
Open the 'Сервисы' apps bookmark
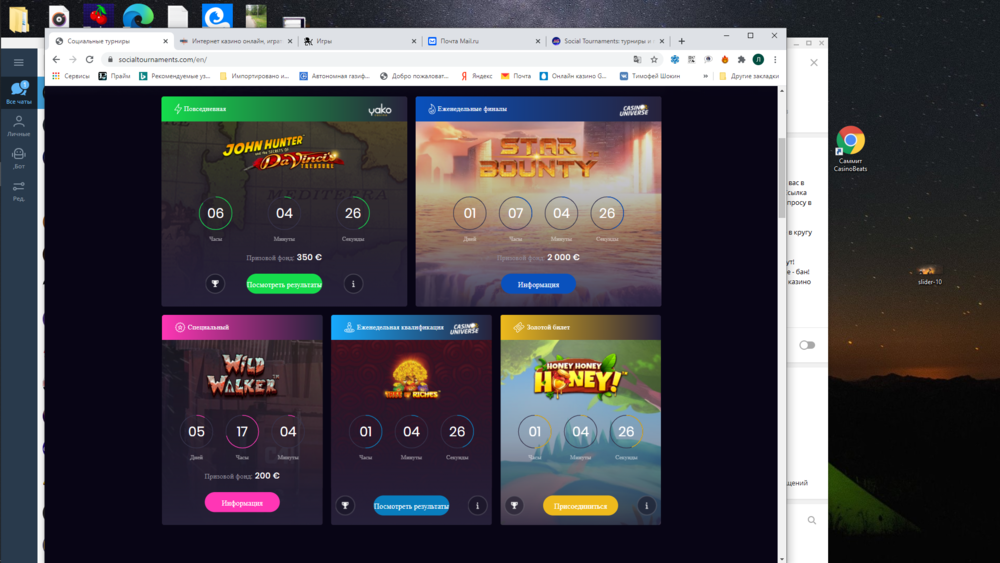pyautogui.click(x=71, y=76)
